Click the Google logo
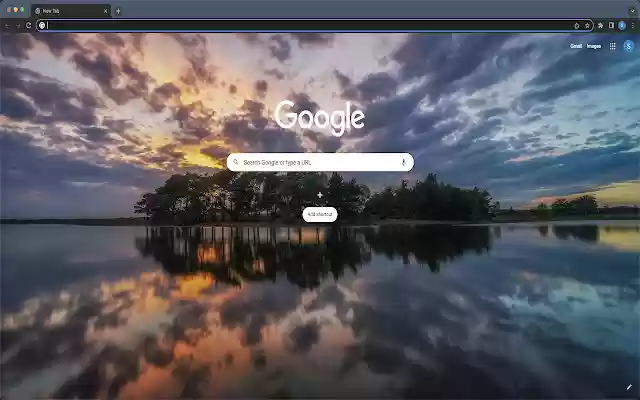Image resolution: width=640 pixels, height=400 pixels. (x=320, y=118)
